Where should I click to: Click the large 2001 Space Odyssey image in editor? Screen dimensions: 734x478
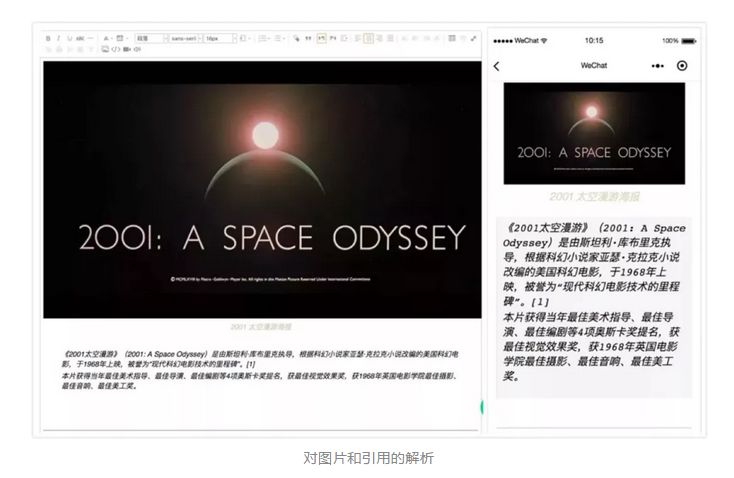(x=262, y=190)
